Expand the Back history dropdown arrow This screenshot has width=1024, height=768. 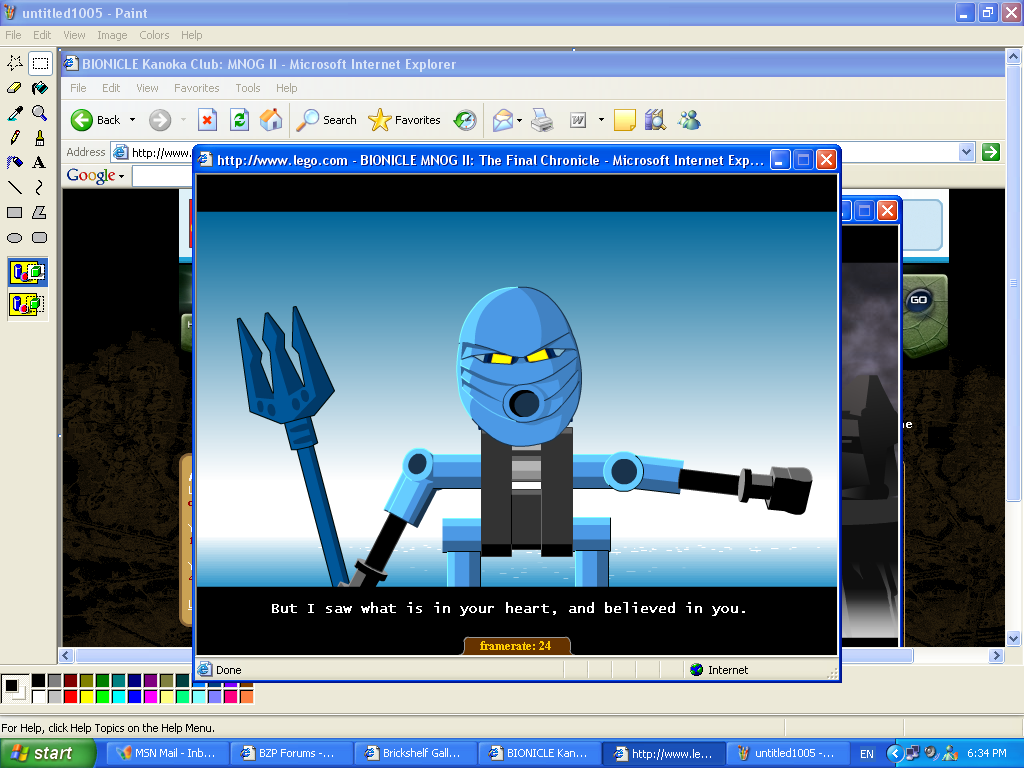[x=133, y=120]
